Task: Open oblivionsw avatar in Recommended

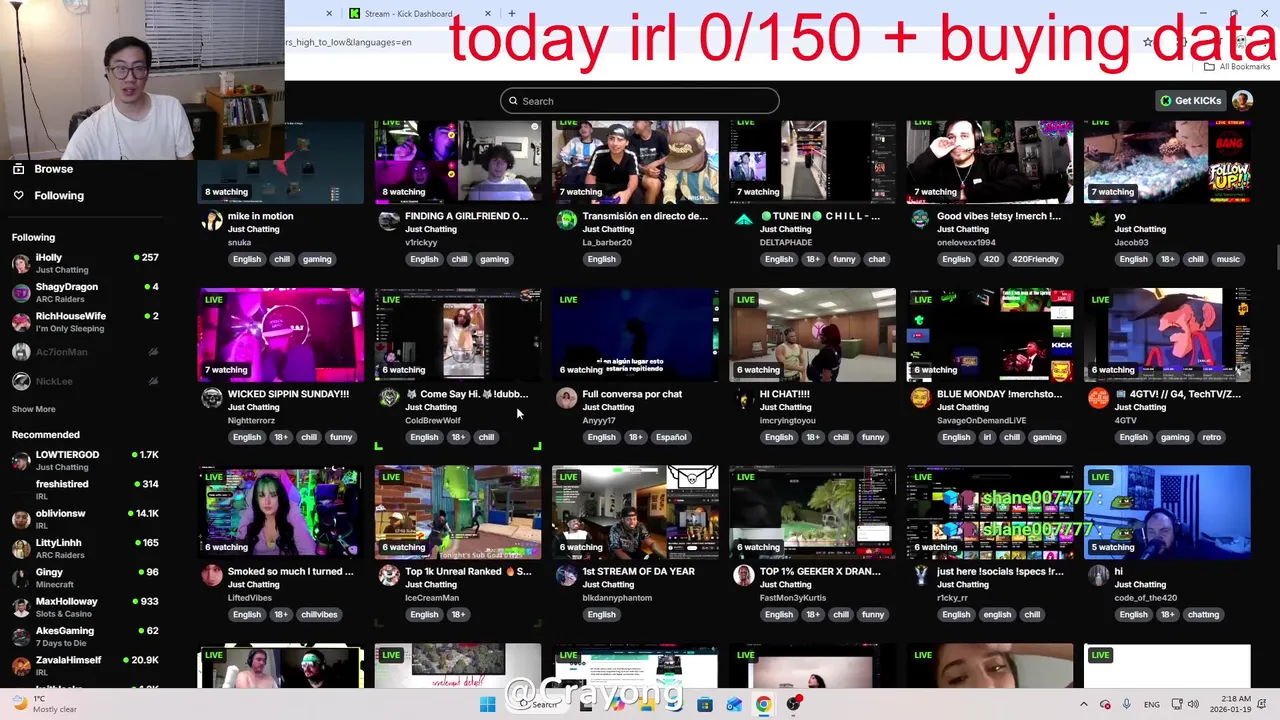Action: 21,519
